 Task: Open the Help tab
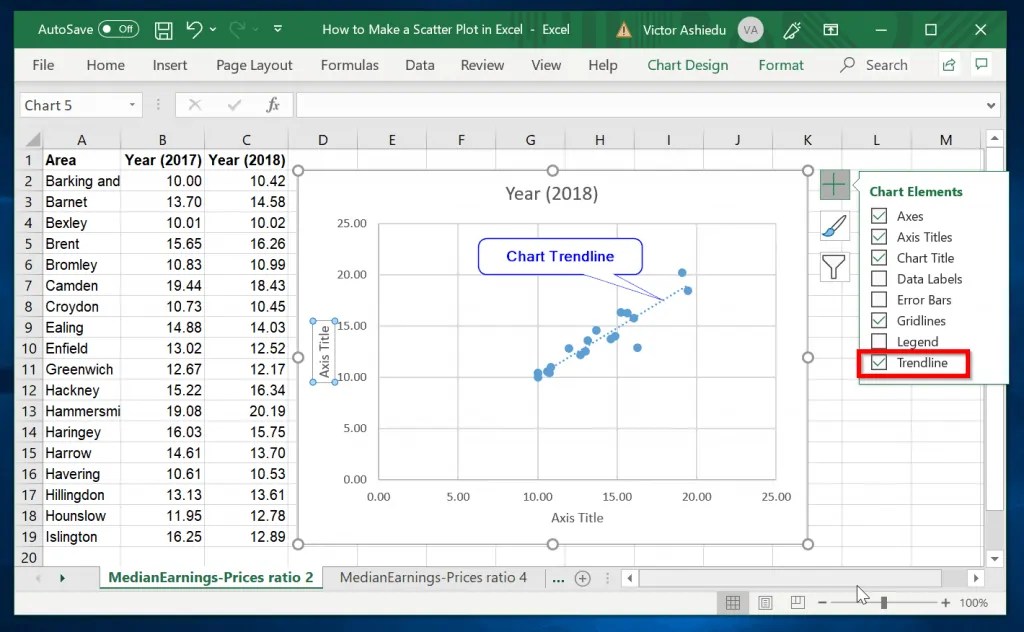click(x=602, y=65)
